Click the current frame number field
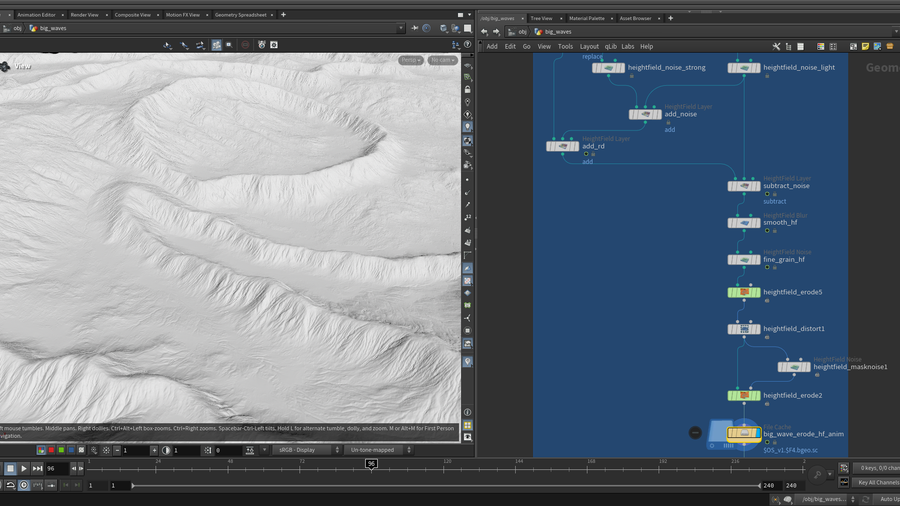This screenshot has height=506, width=900. 56,468
